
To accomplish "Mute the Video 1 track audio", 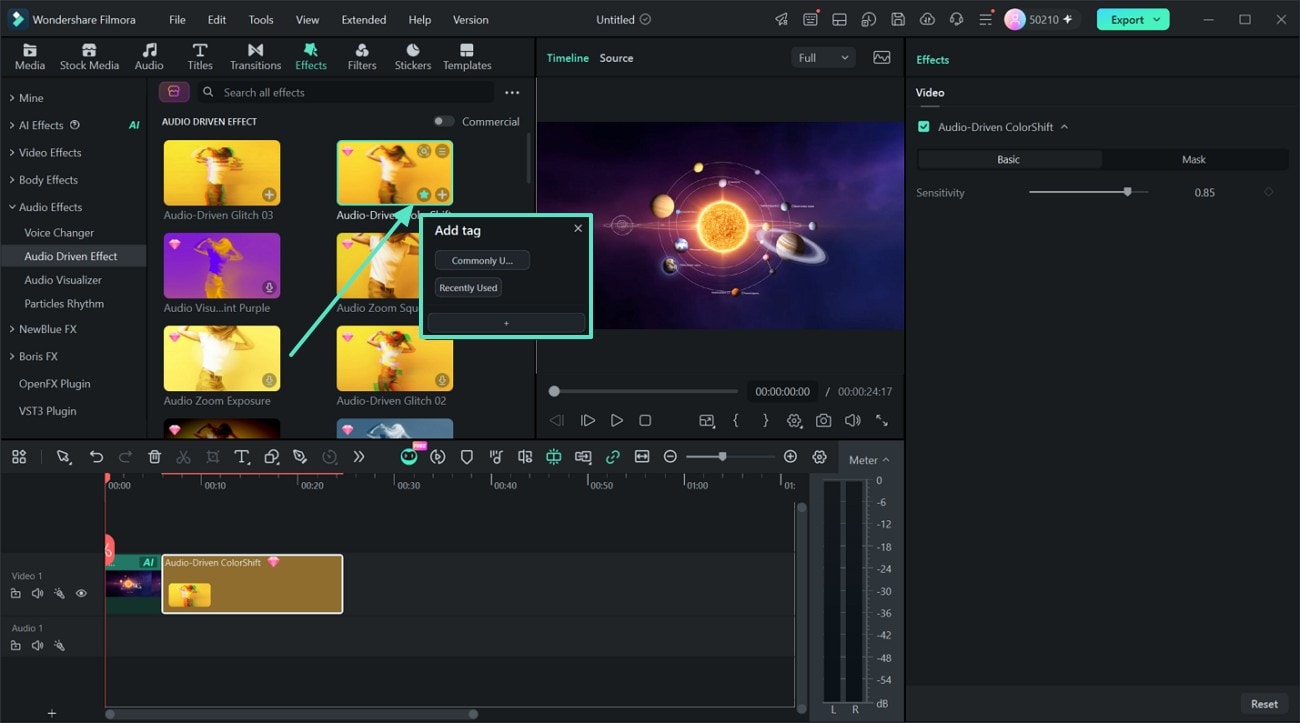I will 37,594.
